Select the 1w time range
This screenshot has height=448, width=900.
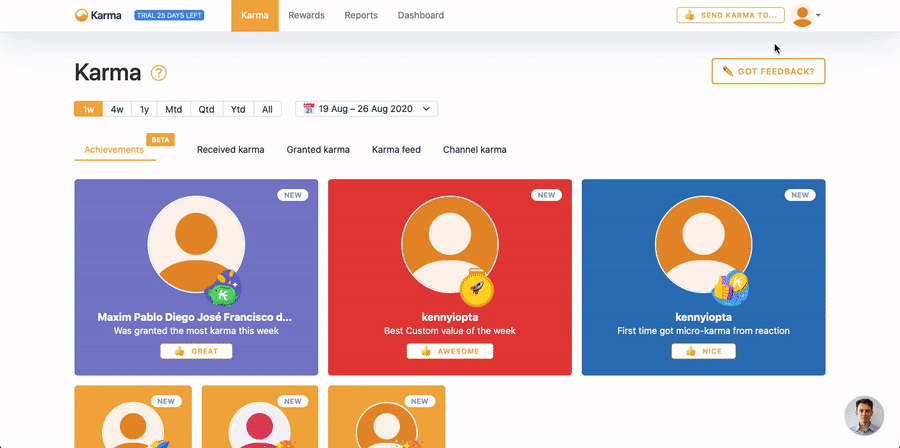tap(88, 109)
